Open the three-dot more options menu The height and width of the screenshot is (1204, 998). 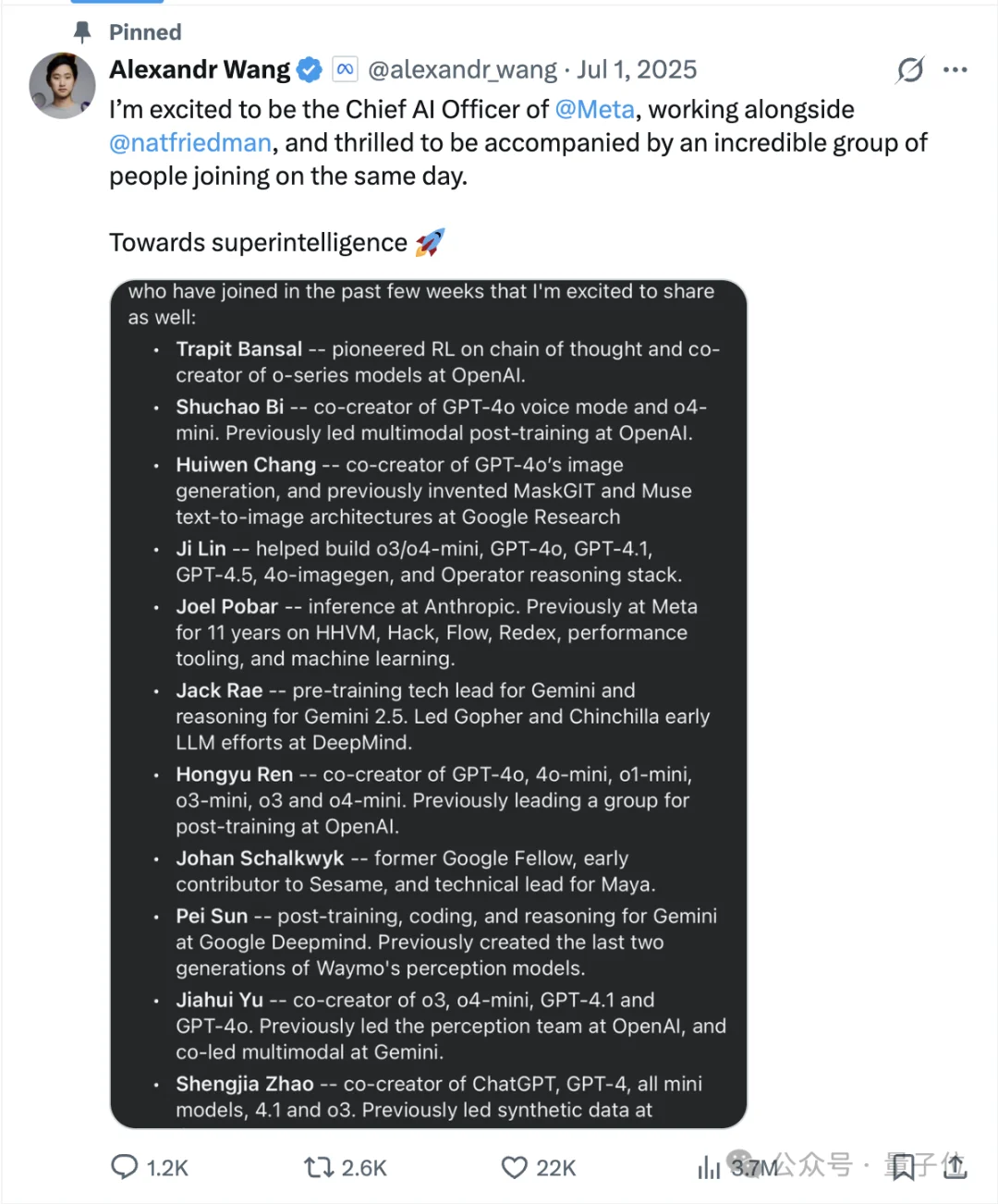tap(955, 70)
